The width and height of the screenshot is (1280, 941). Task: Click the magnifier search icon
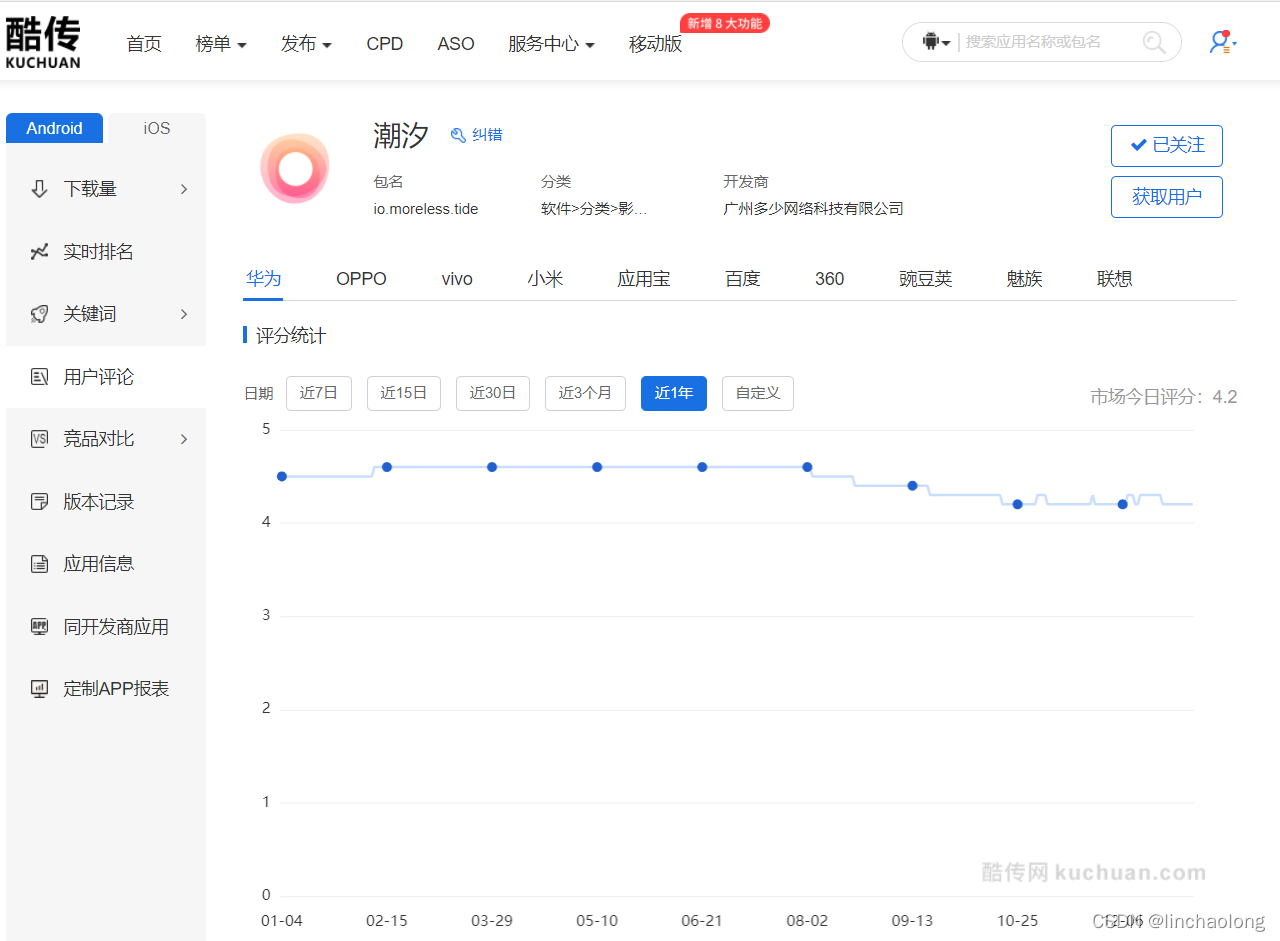(x=1154, y=42)
